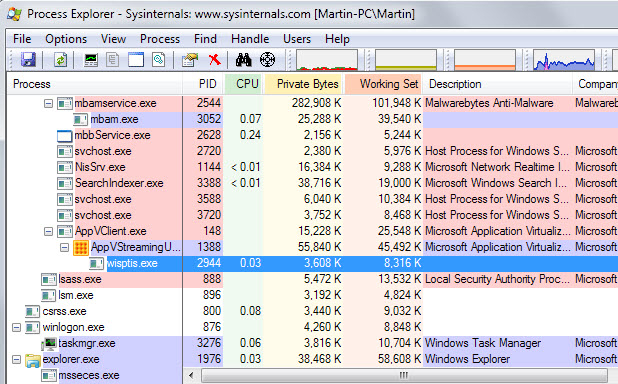Click the Save toolbar icon
618x384 pixels.
[28, 60]
